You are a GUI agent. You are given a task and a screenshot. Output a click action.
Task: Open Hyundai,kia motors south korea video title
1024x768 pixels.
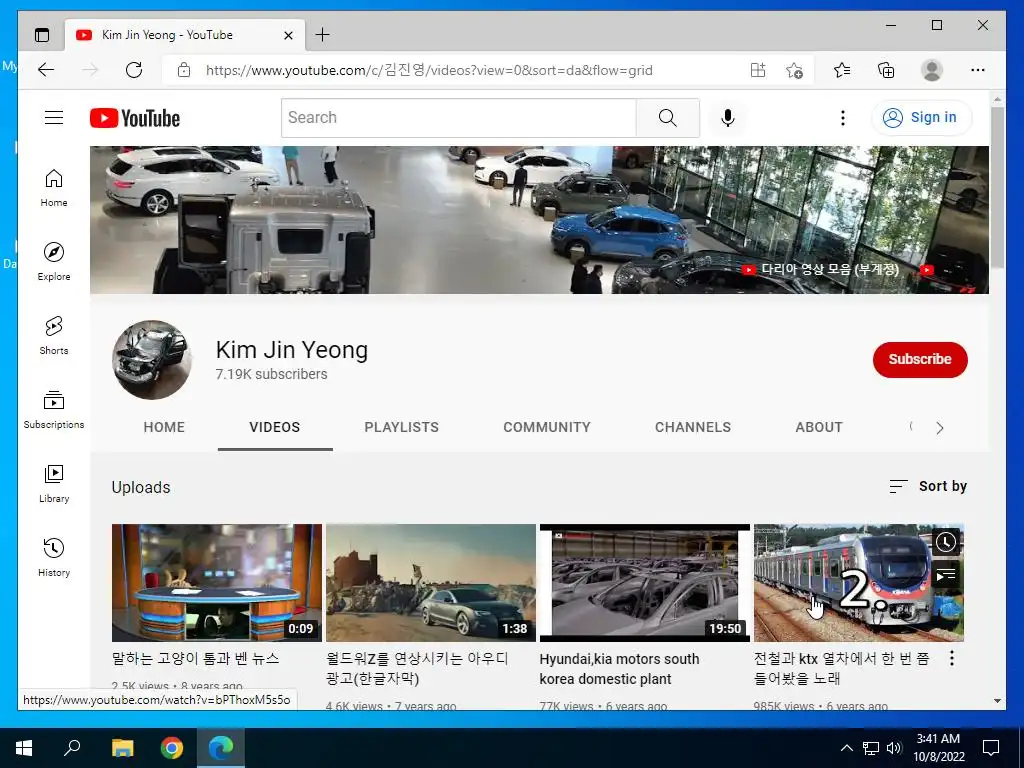click(x=619, y=669)
